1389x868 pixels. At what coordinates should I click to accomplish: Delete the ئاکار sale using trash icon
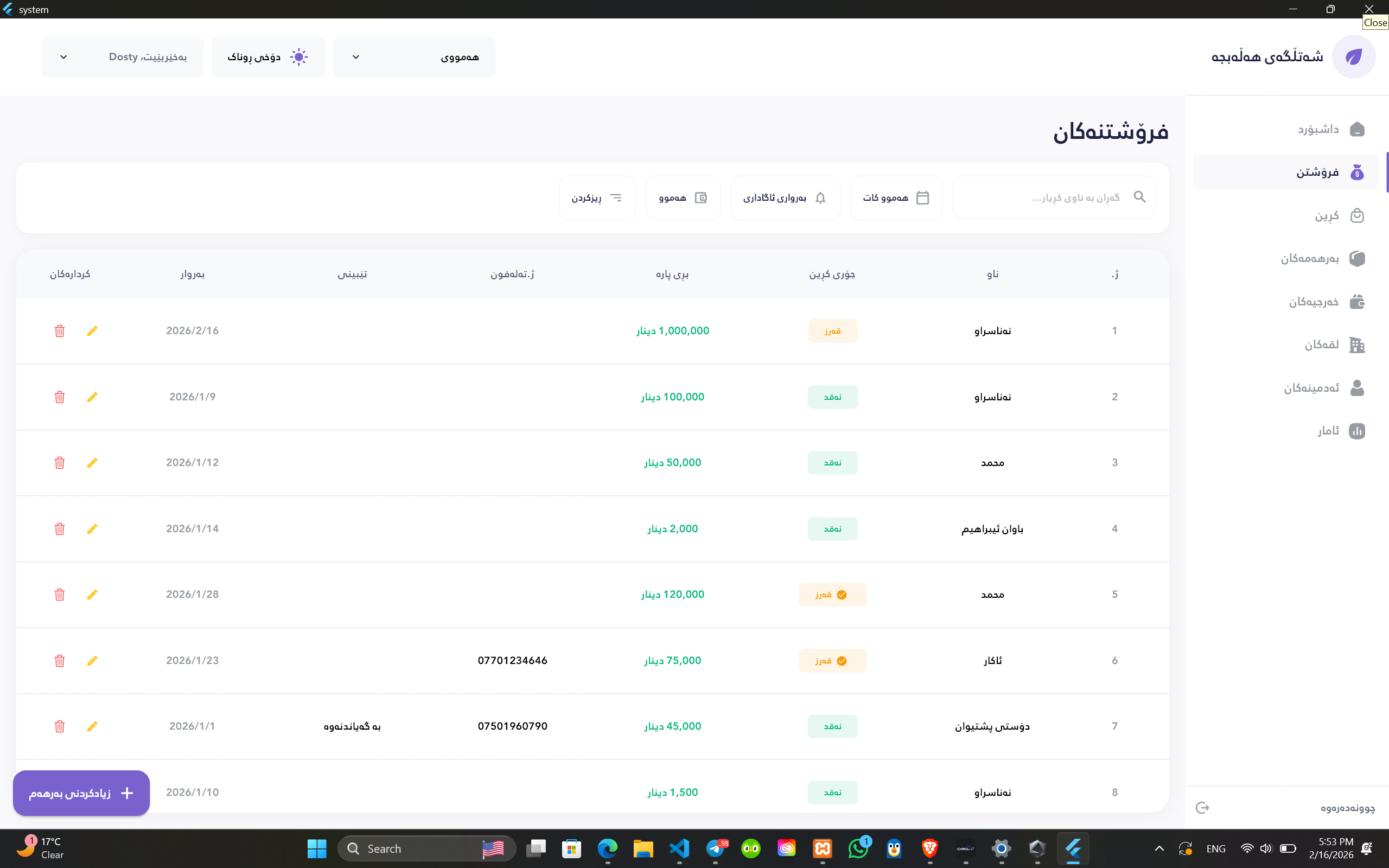point(59,661)
